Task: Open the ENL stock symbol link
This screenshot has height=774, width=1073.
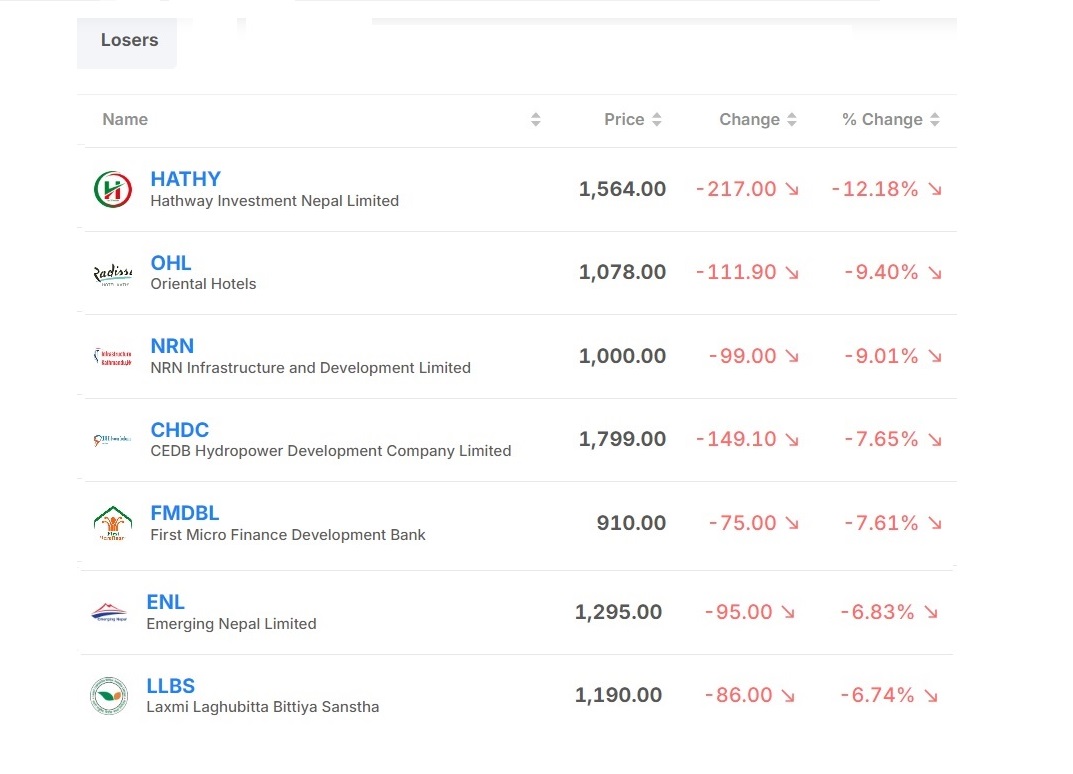Action: point(166,602)
